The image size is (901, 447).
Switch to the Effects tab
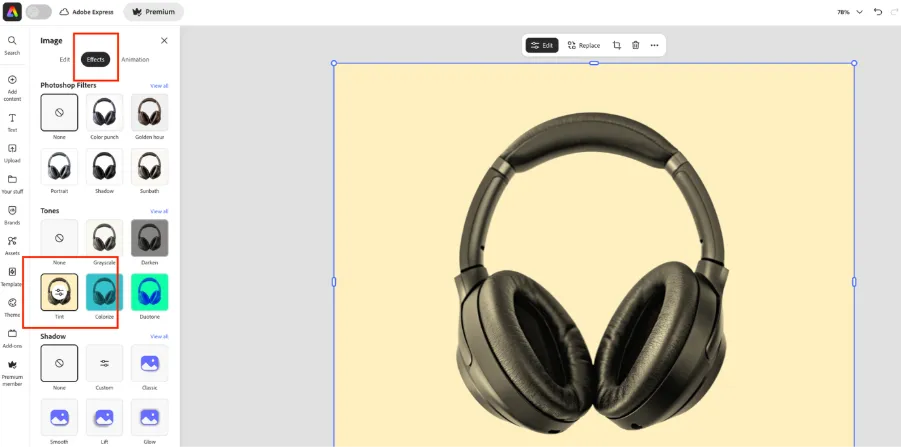[x=95, y=59]
